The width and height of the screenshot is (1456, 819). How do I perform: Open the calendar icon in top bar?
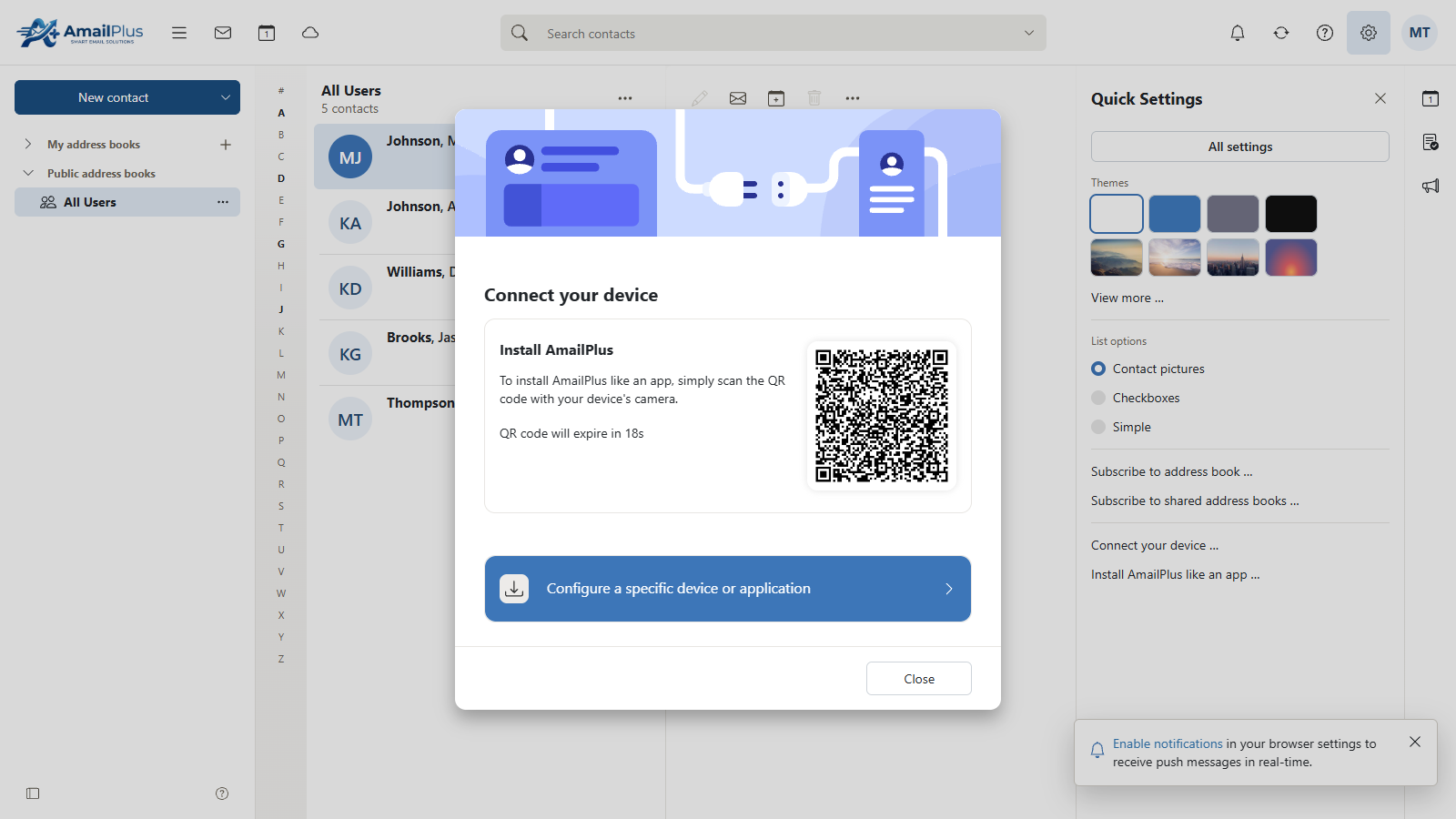pos(267,33)
